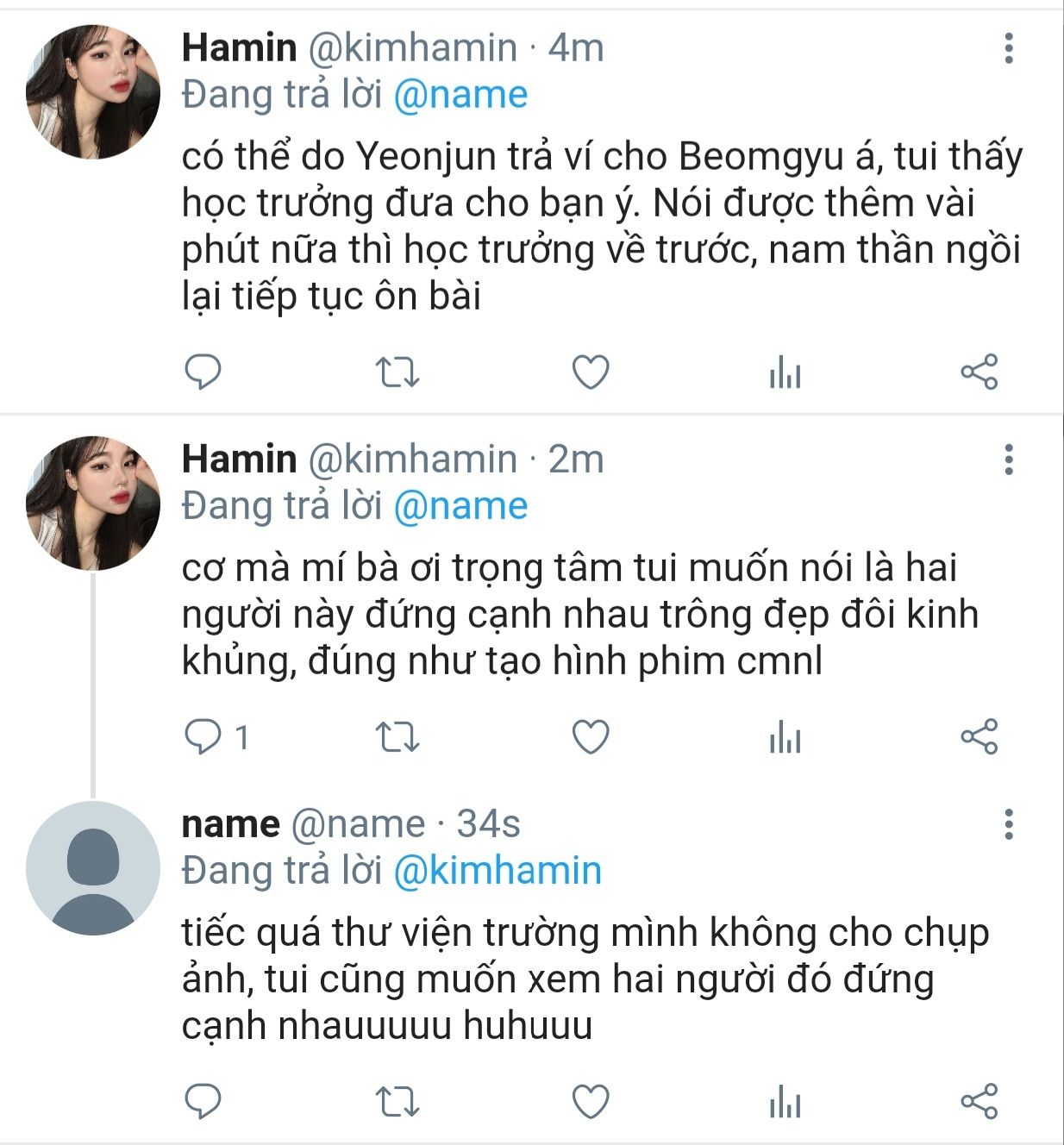Like Hamin's 2m tweet
1064x1145 pixels.
(591, 738)
